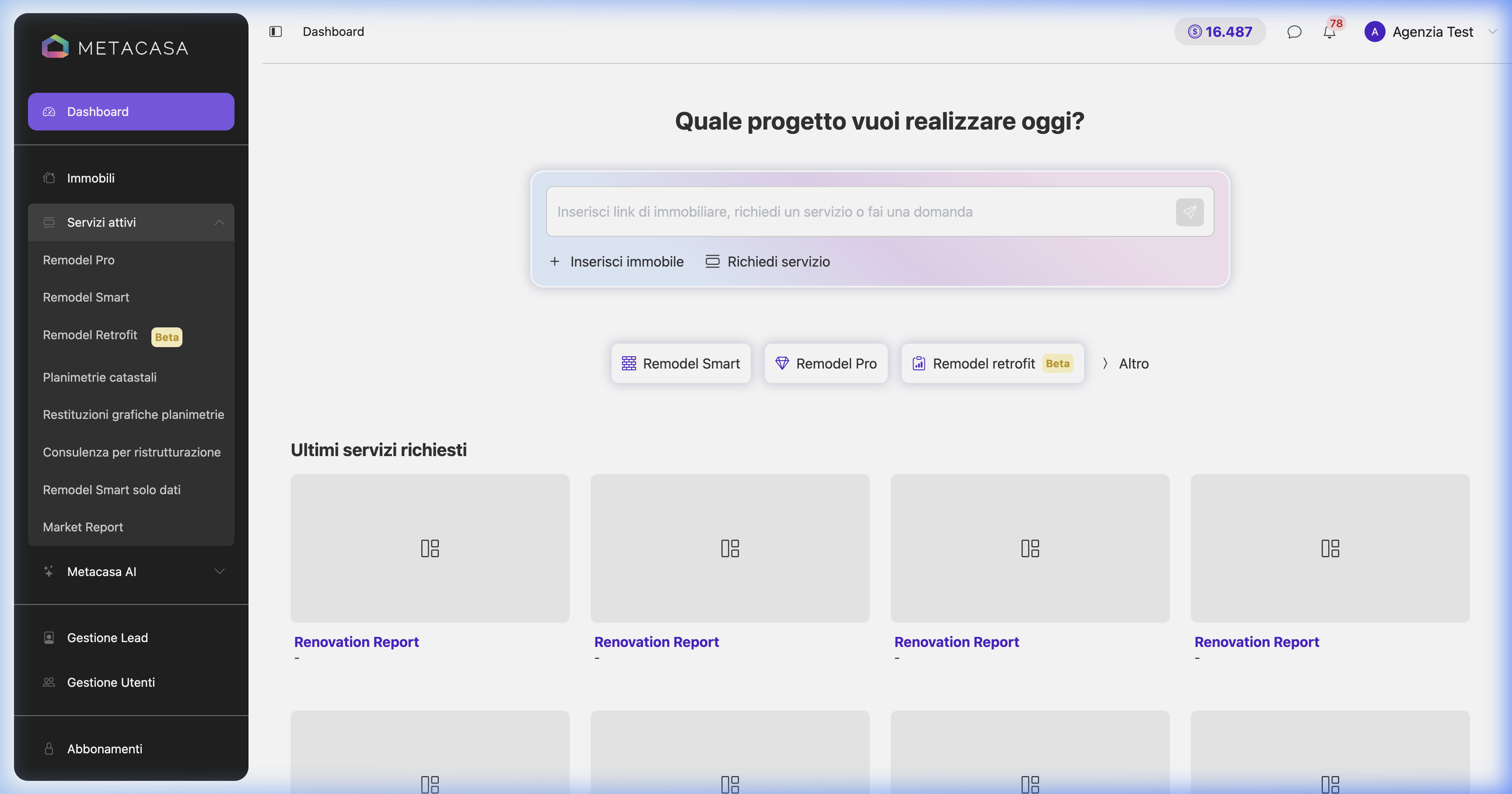Open the first Renovation Report thumbnail
Viewport: 1512px width, 794px height.
[430, 548]
